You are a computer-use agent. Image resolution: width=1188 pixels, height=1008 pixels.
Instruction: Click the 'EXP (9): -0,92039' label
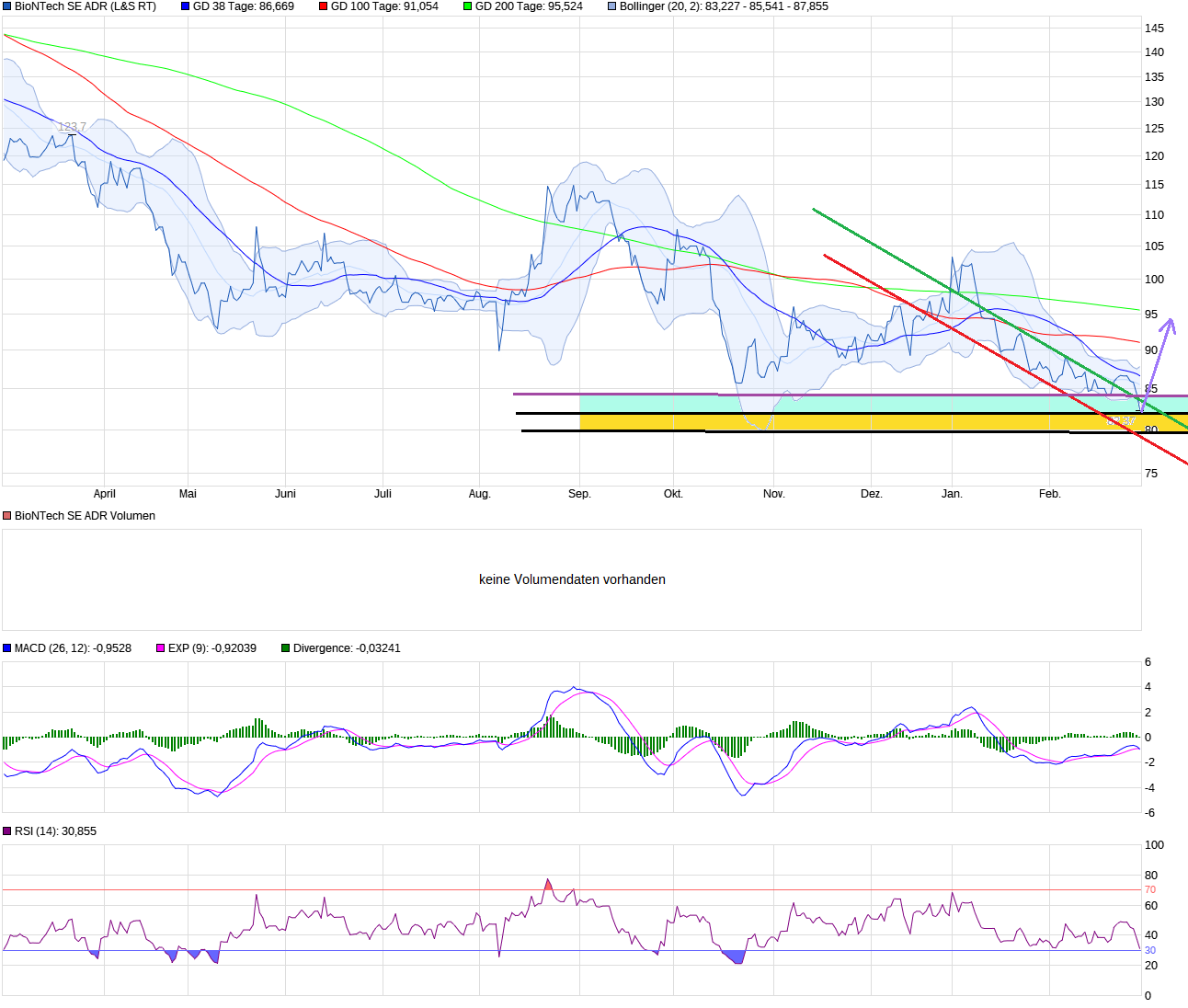pyautogui.click(x=212, y=648)
